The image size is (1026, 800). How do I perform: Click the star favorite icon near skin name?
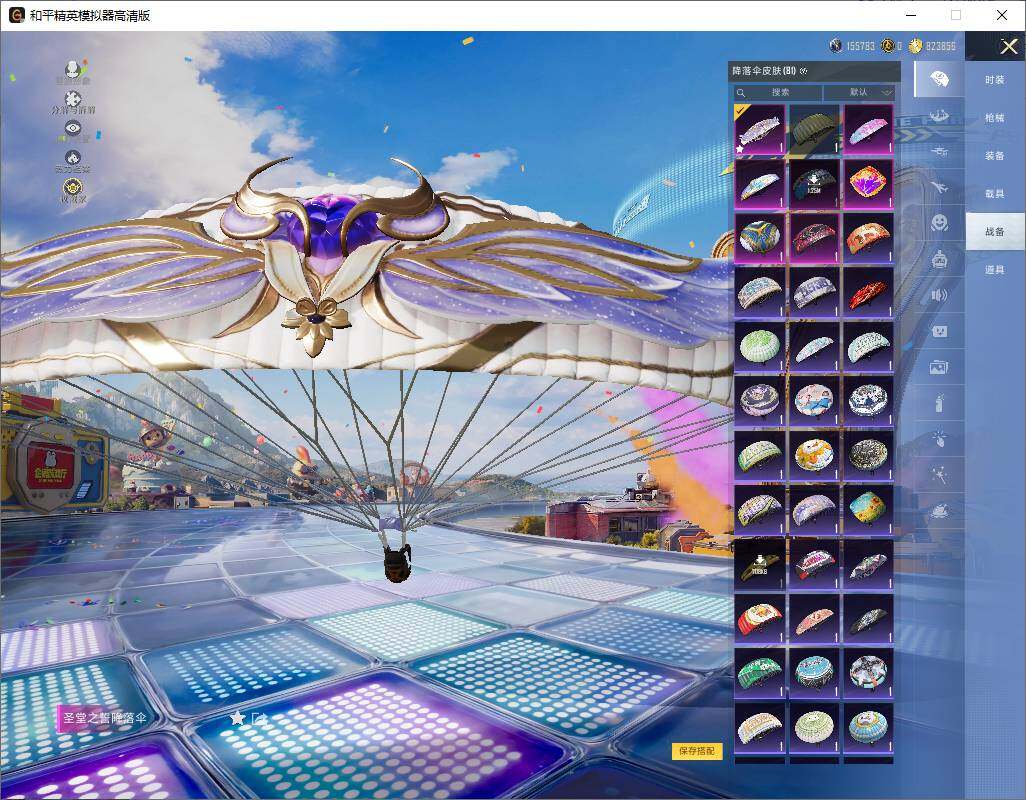pyautogui.click(x=237, y=718)
